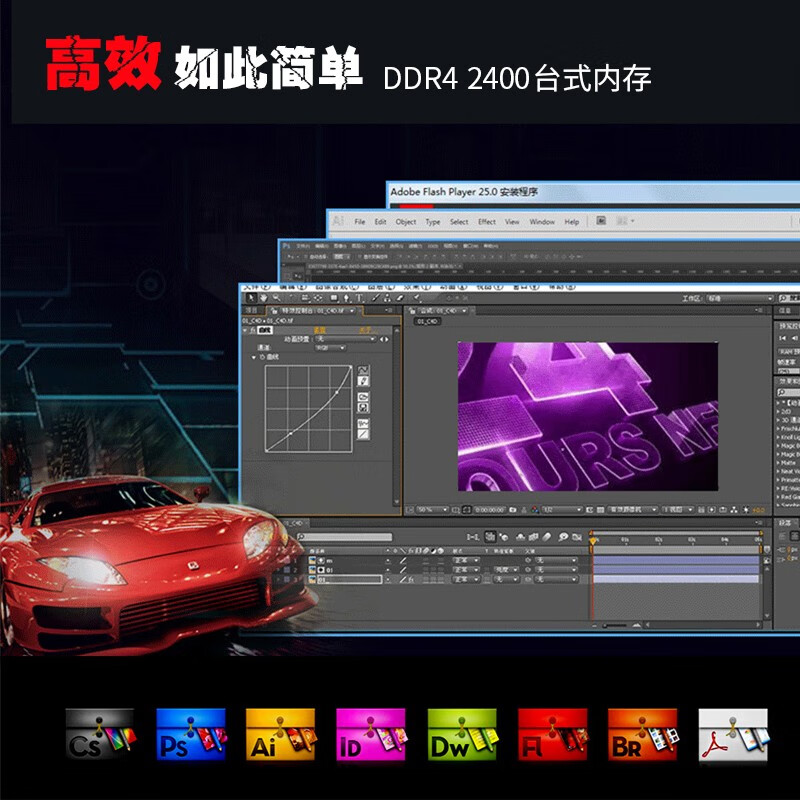This screenshot has width=800, height=800.
Task: Click the timeline zoom slider at the bottom
Action: pos(615,625)
